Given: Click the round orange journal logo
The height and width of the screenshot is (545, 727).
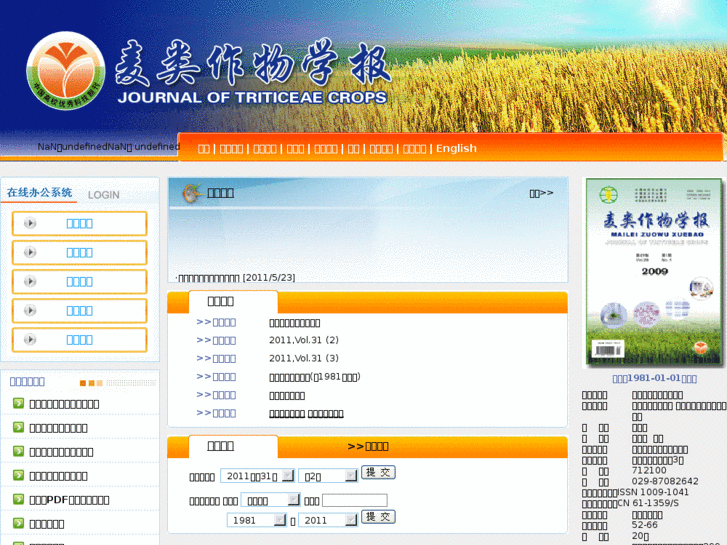Looking at the screenshot, I should [x=66, y=71].
